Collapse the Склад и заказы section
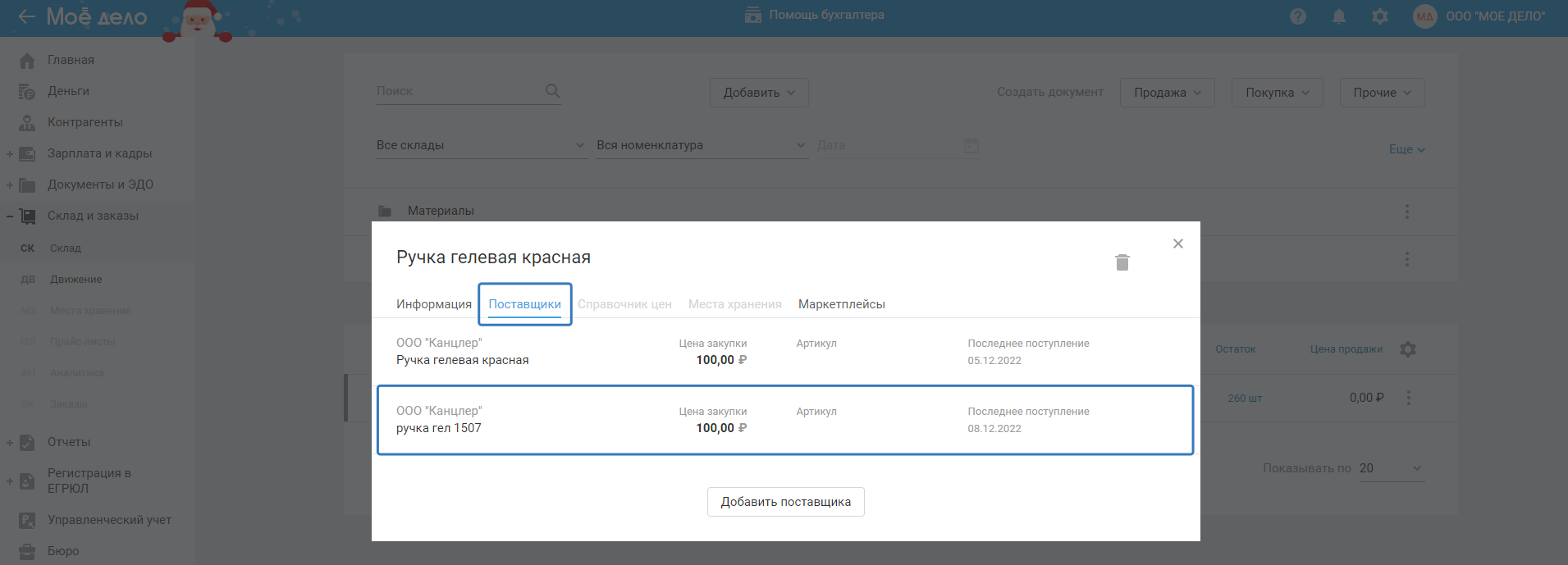This screenshot has width=1568, height=565. [x=10, y=216]
